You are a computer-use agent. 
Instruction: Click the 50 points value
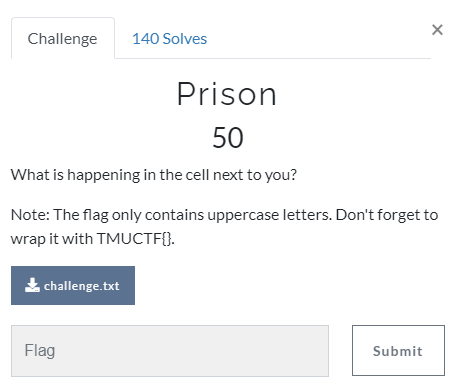coord(228,138)
